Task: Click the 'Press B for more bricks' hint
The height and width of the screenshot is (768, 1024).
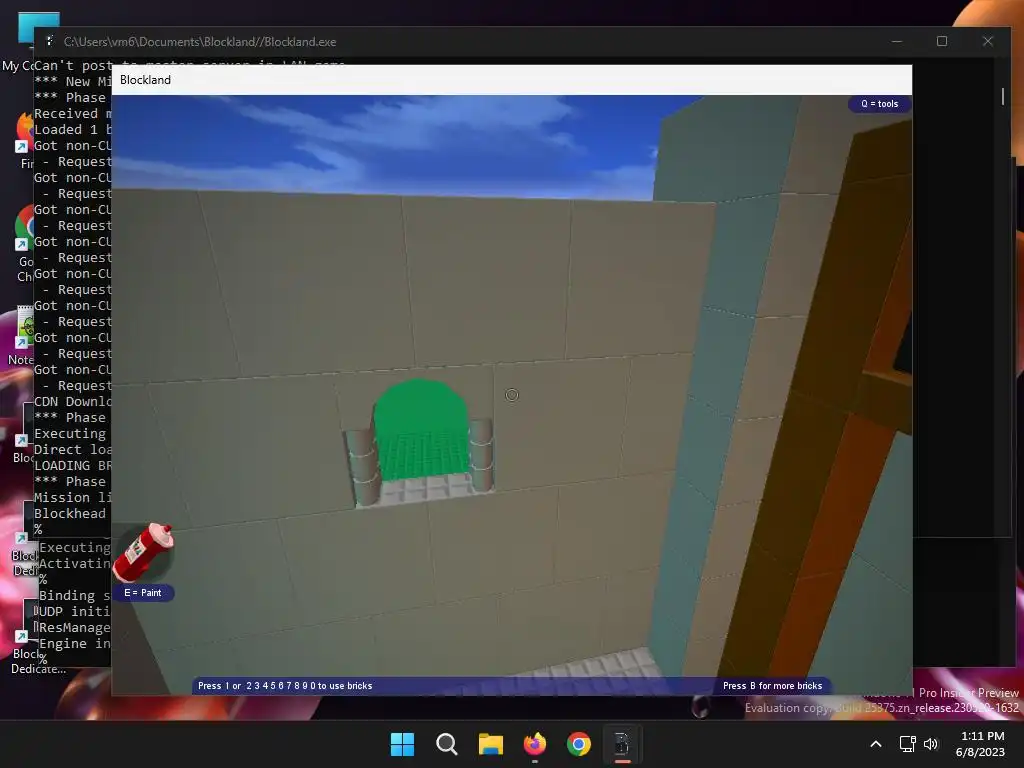Action: point(772,686)
